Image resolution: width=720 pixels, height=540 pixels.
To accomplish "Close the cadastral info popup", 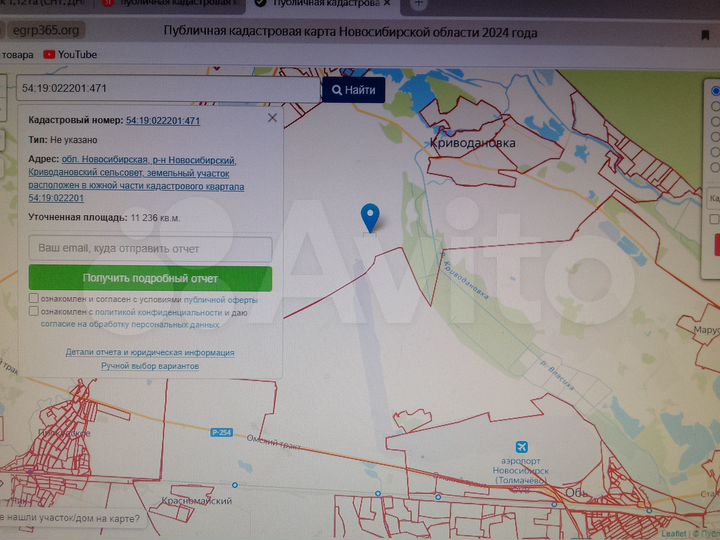I will tap(272, 118).
